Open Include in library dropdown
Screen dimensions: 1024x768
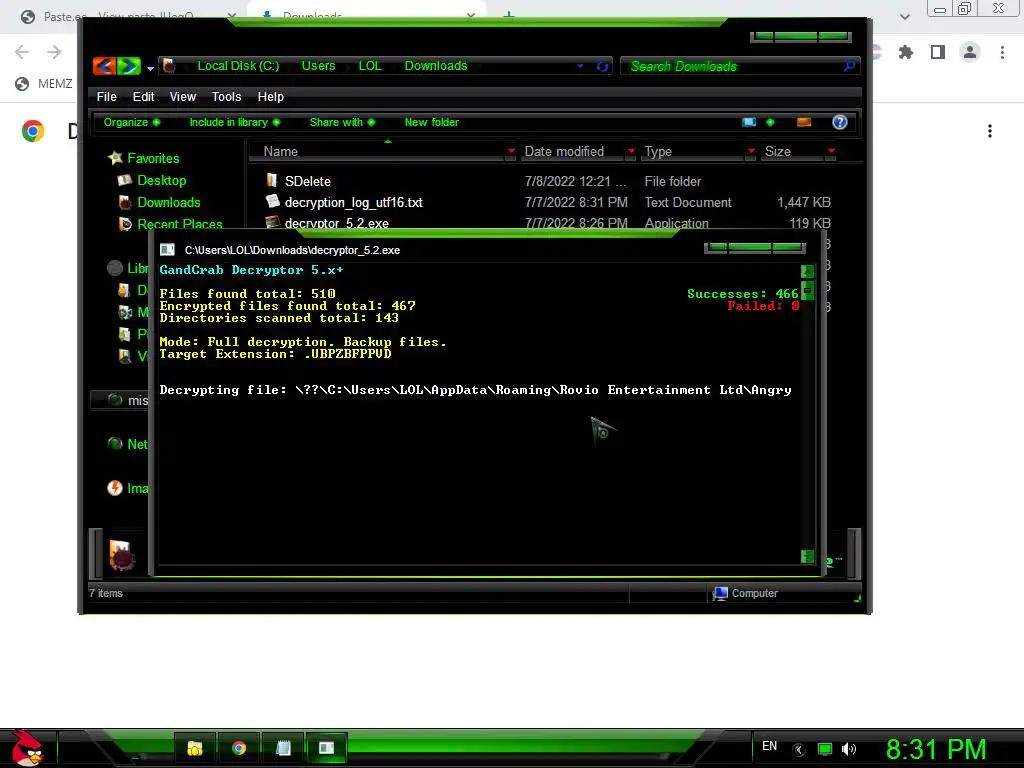[234, 122]
